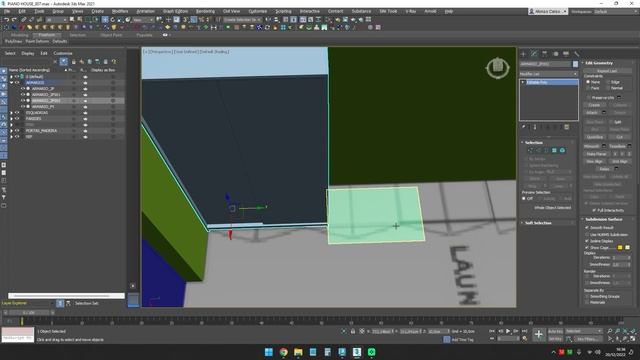Viewport: 640px width, 360px height.
Task: Expand the PORTAS_MADEIRA layer tree
Action: (x=11, y=131)
